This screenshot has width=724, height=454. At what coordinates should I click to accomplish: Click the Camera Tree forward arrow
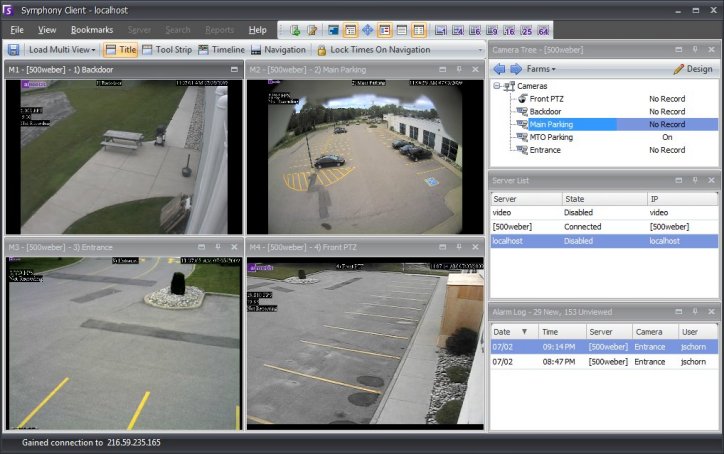[516, 69]
